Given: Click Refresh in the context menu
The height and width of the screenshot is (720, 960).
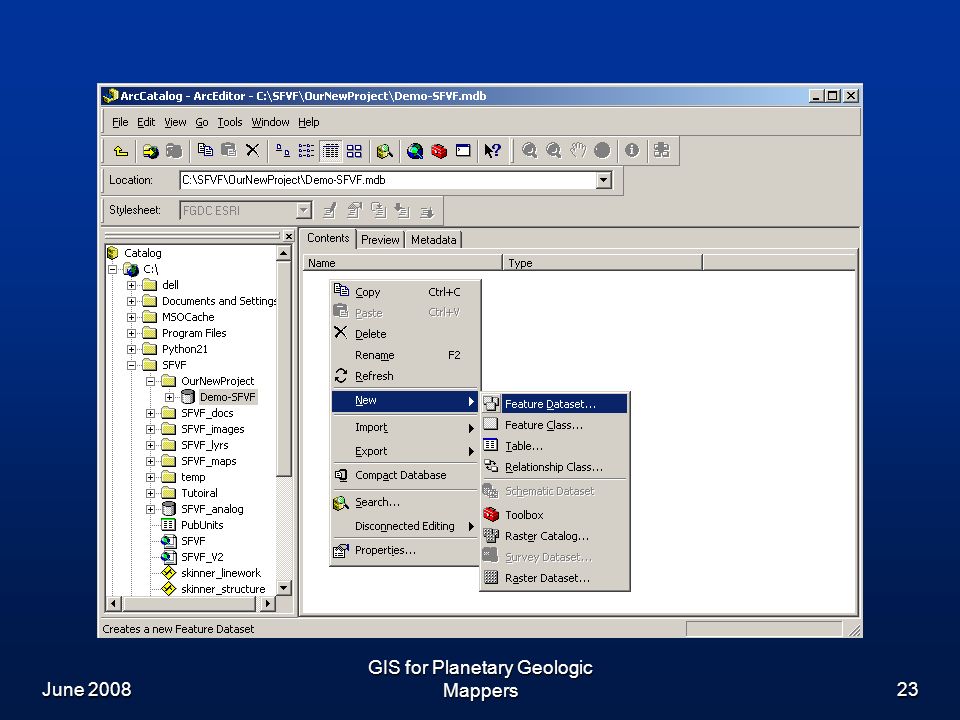Looking at the screenshot, I should 405,376.
